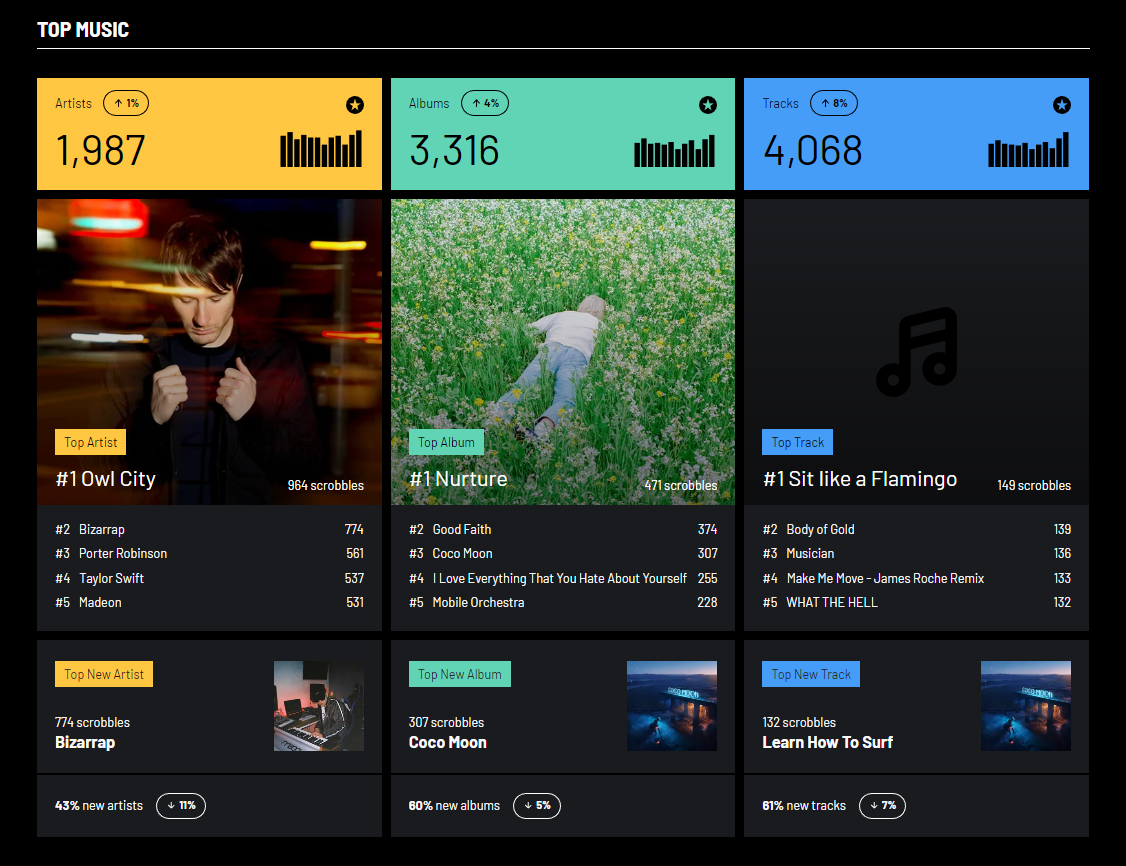Screen dimensions: 1126x866
Task: Open the Albums bar chart
Action: (674, 150)
